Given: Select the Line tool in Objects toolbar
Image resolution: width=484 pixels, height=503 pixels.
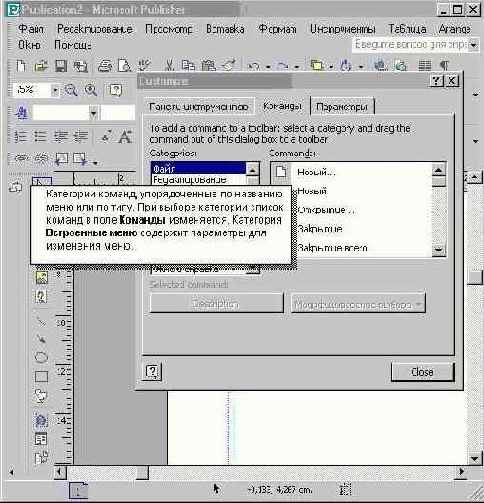Looking at the screenshot, I should click(41, 322).
